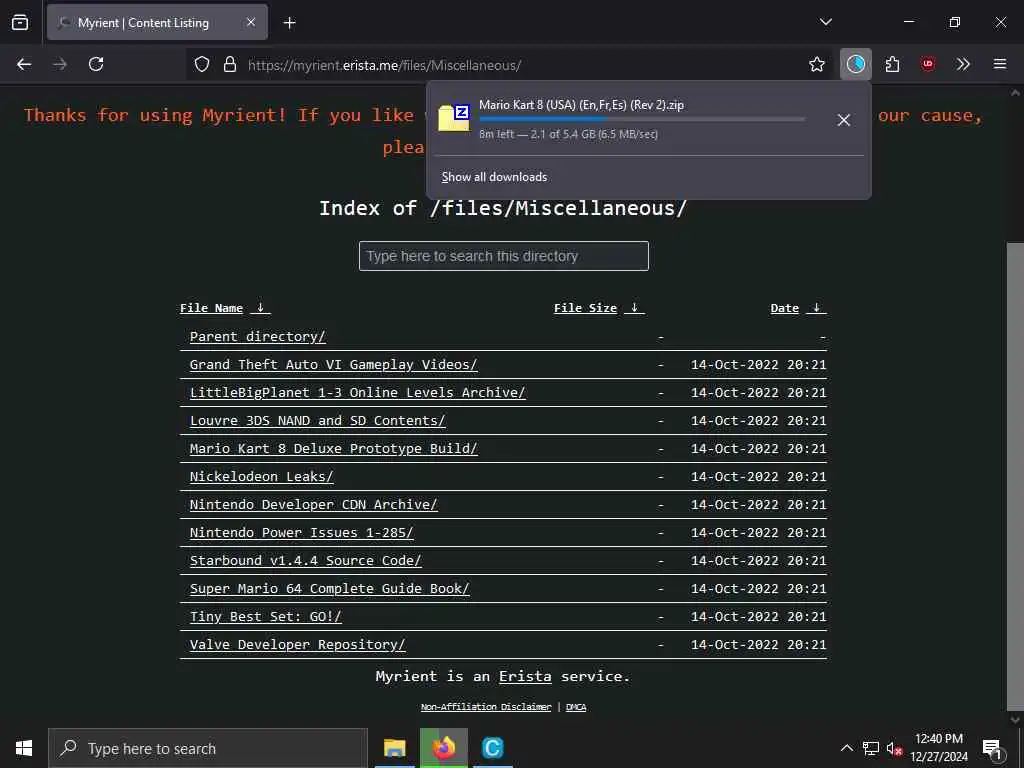Open Parent directory link
Screen dimensions: 1024x768
(257, 337)
